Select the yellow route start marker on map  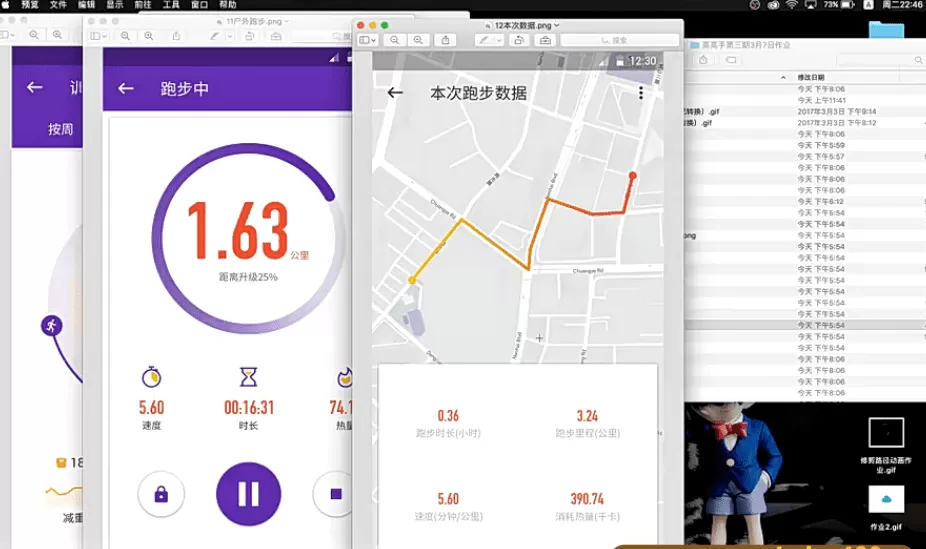[412, 280]
